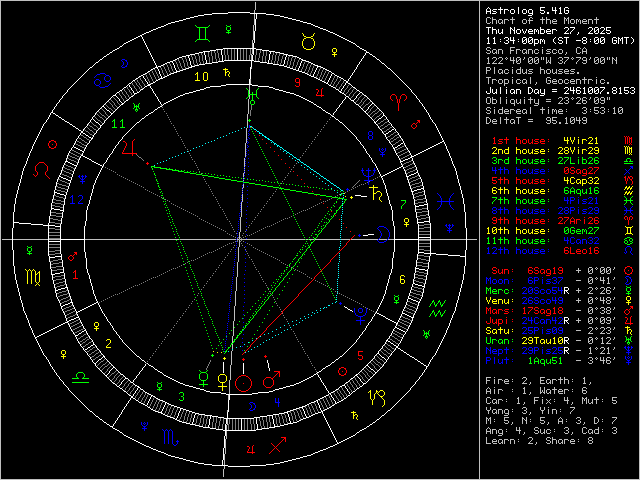The image size is (640, 480).
Task: Select the red Sagittarius arrow glyph on the wheel
Action: tap(278, 445)
